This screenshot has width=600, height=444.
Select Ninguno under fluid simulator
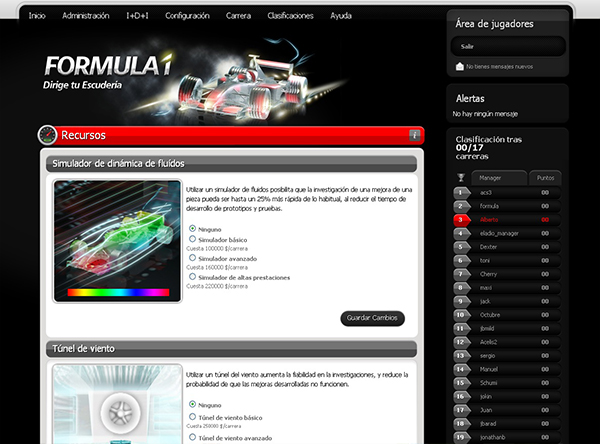coord(192,229)
